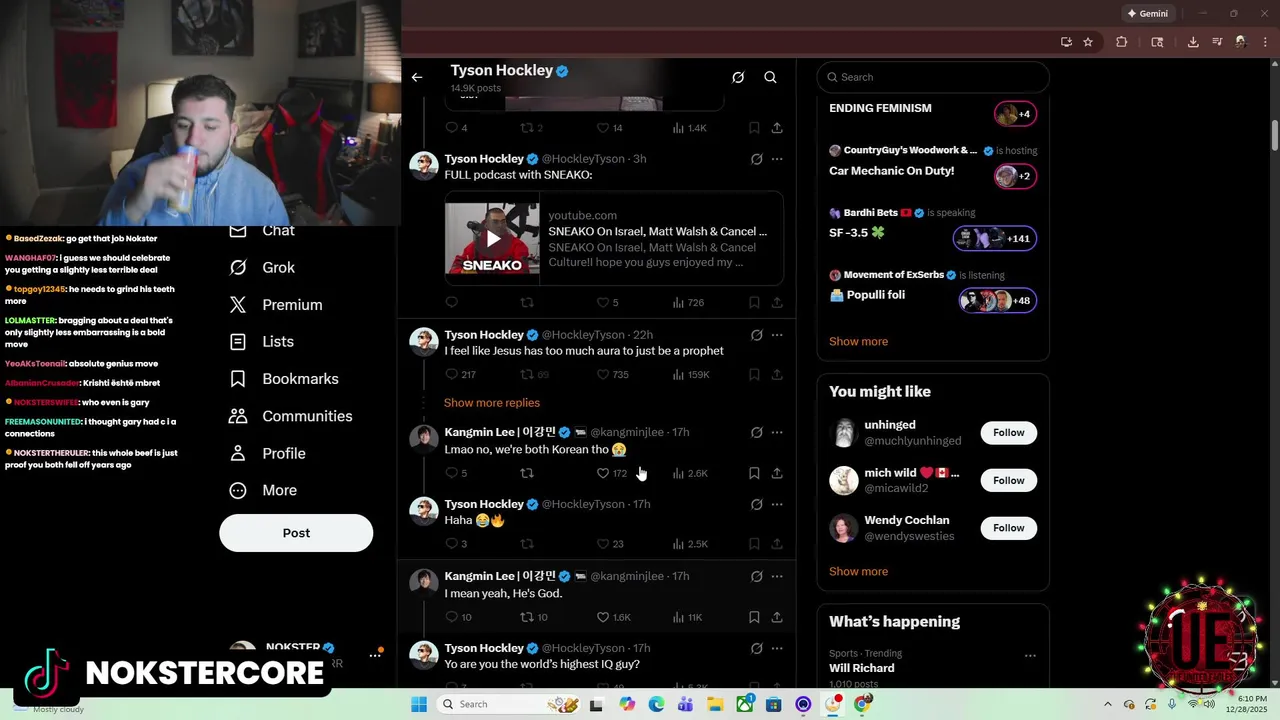Follow mich wild account

pos(1008,480)
